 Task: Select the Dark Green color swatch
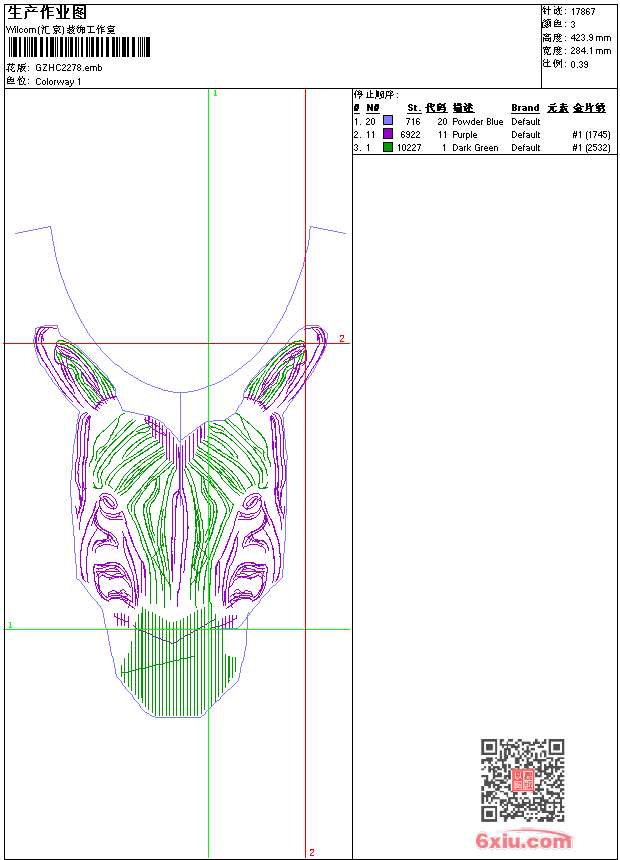tap(388, 147)
